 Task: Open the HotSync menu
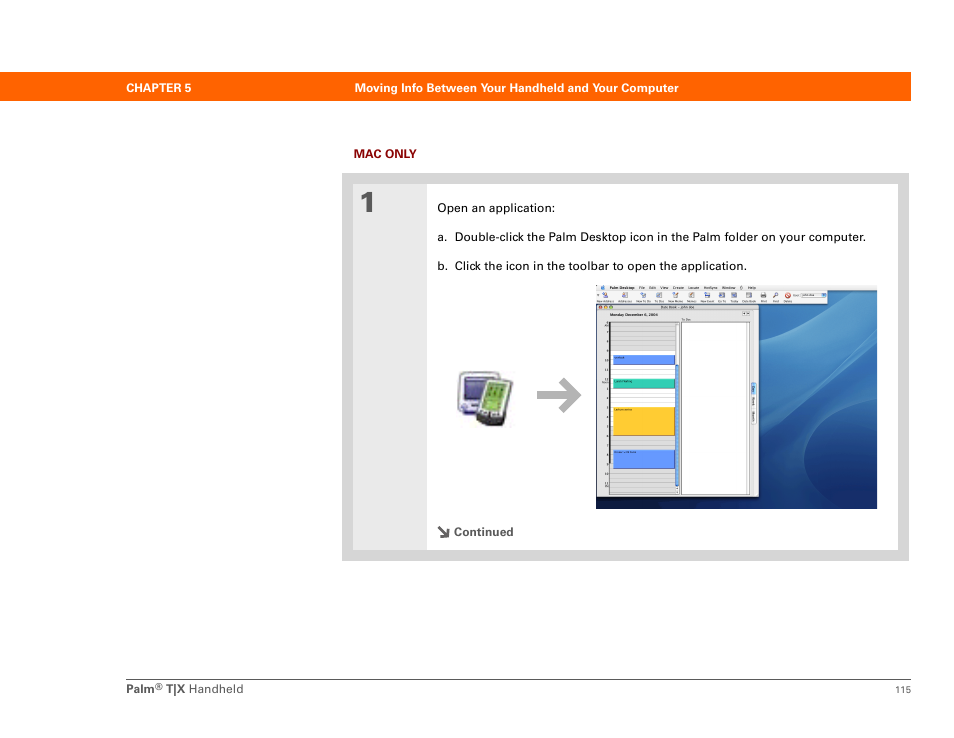pyautogui.click(x=711, y=288)
